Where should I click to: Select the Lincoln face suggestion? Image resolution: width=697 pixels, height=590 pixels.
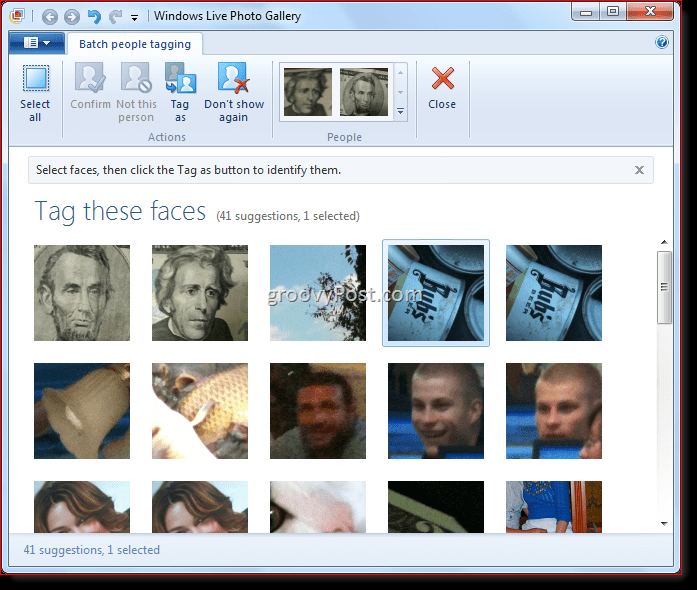pos(82,293)
